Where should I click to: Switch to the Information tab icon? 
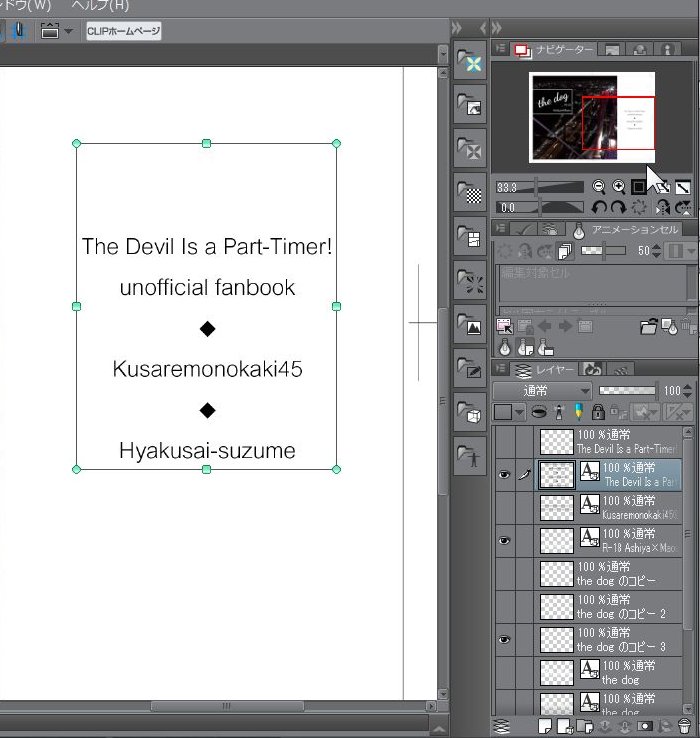pyautogui.click(x=668, y=49)
